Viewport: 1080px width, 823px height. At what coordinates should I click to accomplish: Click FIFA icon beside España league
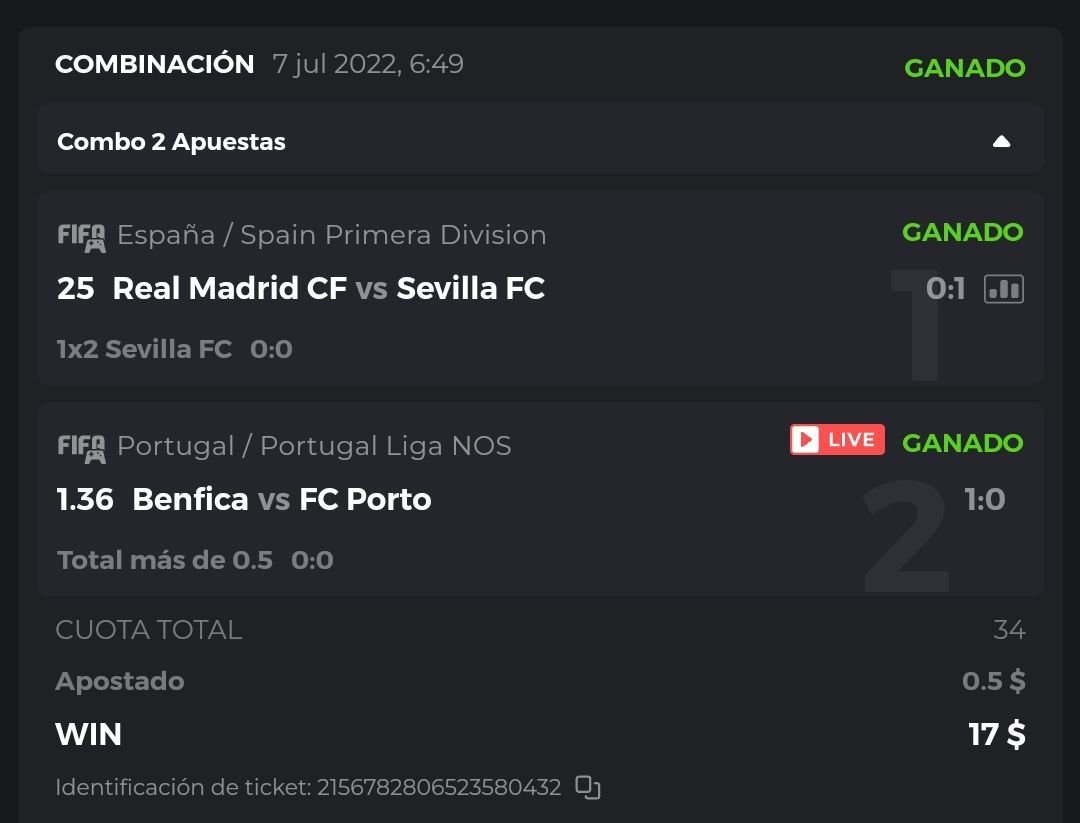click(x=81, y=237)
